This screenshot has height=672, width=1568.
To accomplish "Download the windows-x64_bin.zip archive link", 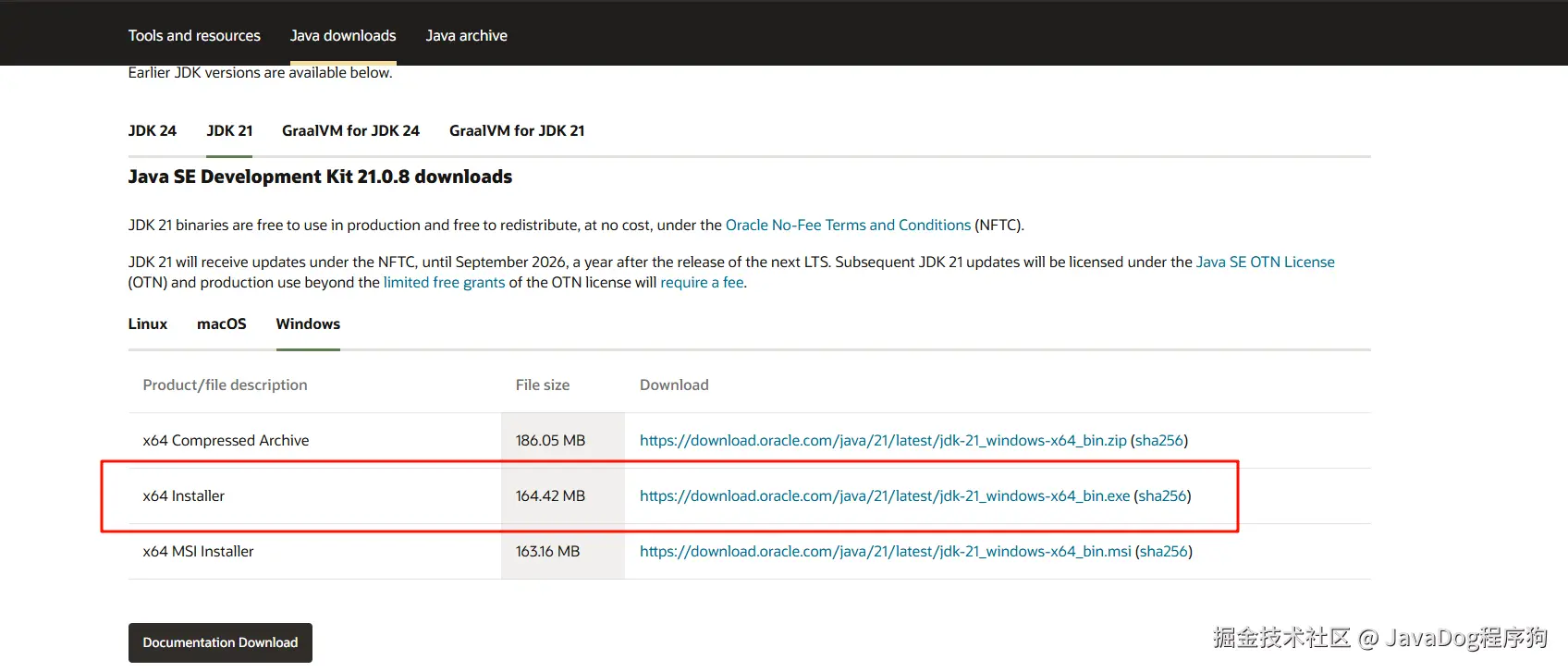I will (x=883, y=440).
